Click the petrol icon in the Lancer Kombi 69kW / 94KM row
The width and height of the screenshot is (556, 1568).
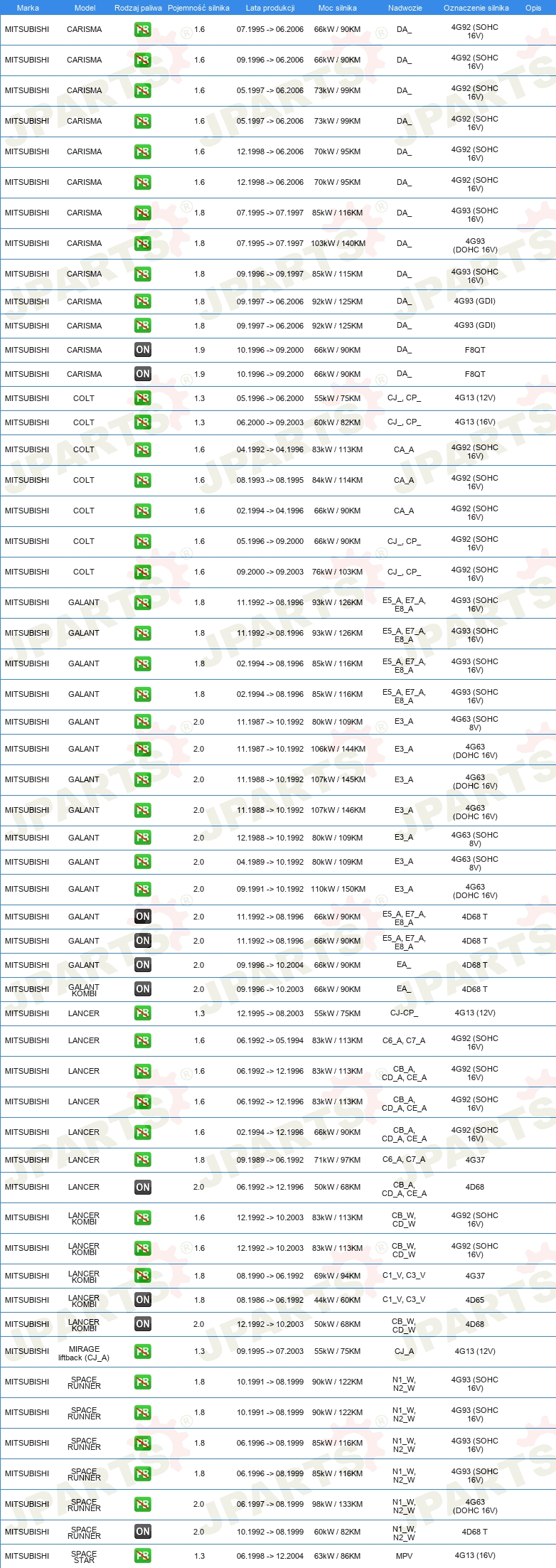click(143, 1276)
